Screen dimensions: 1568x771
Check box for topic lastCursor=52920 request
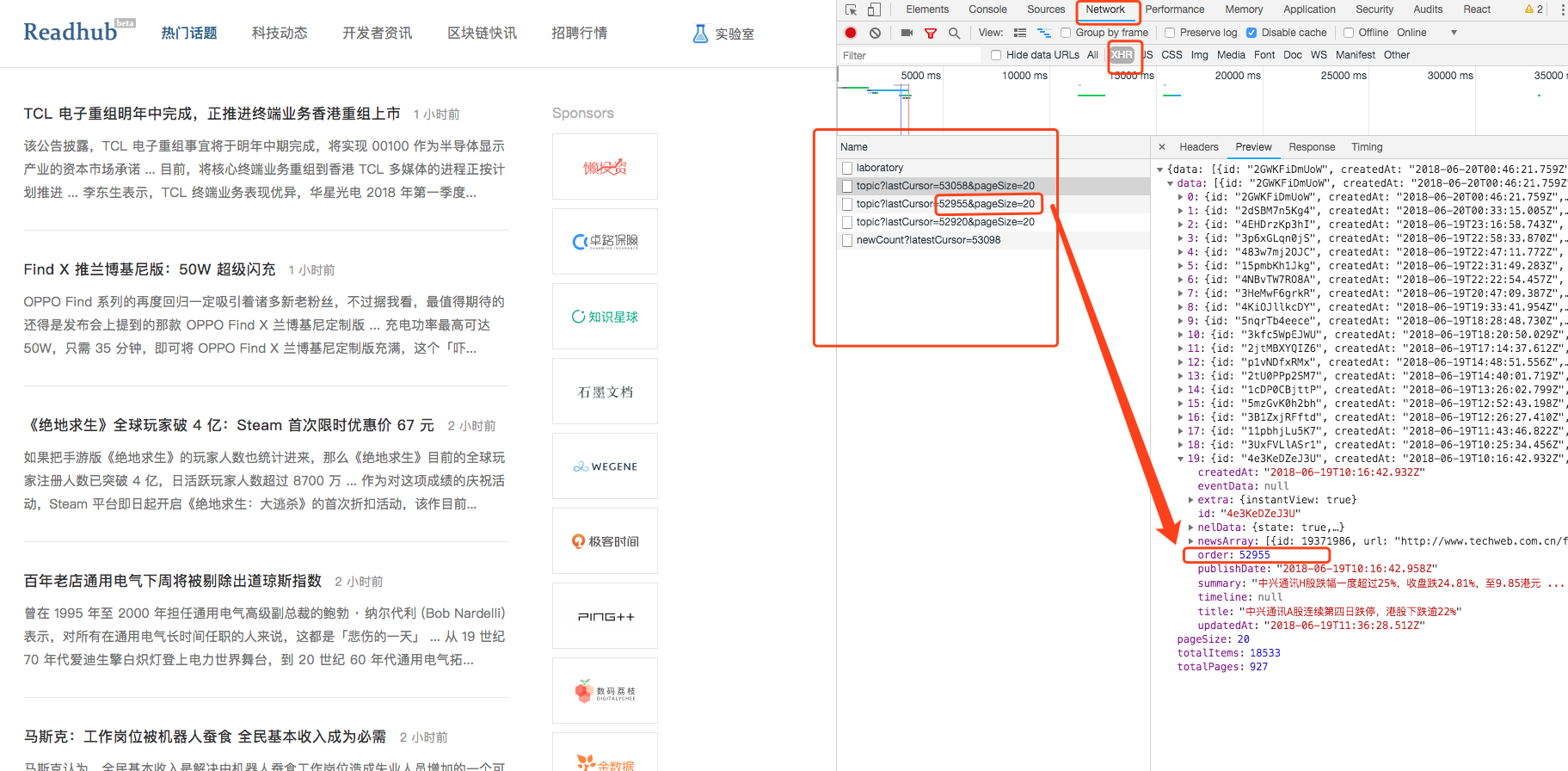point(847,222)
